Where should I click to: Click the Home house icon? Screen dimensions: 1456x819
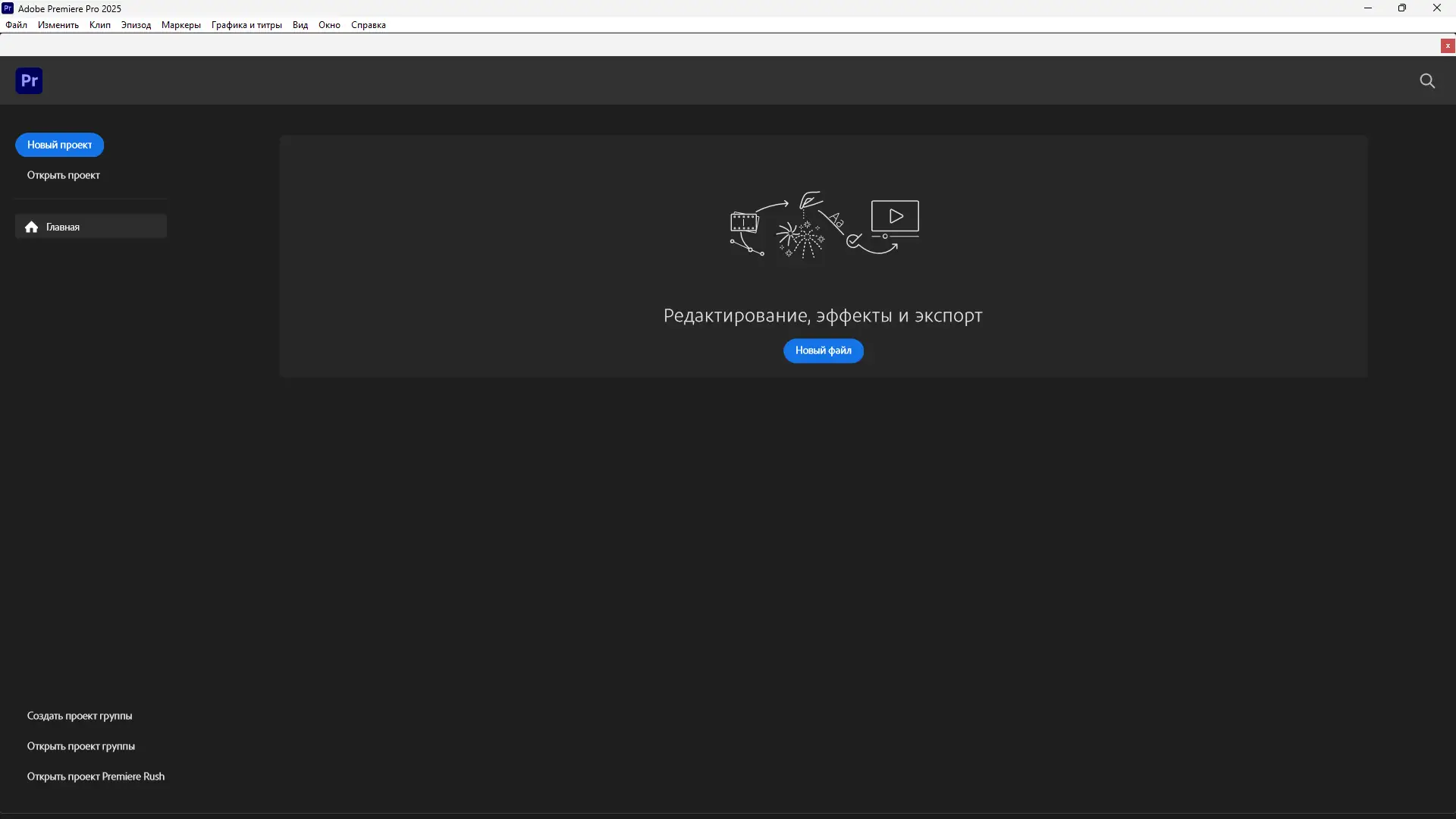31,227
